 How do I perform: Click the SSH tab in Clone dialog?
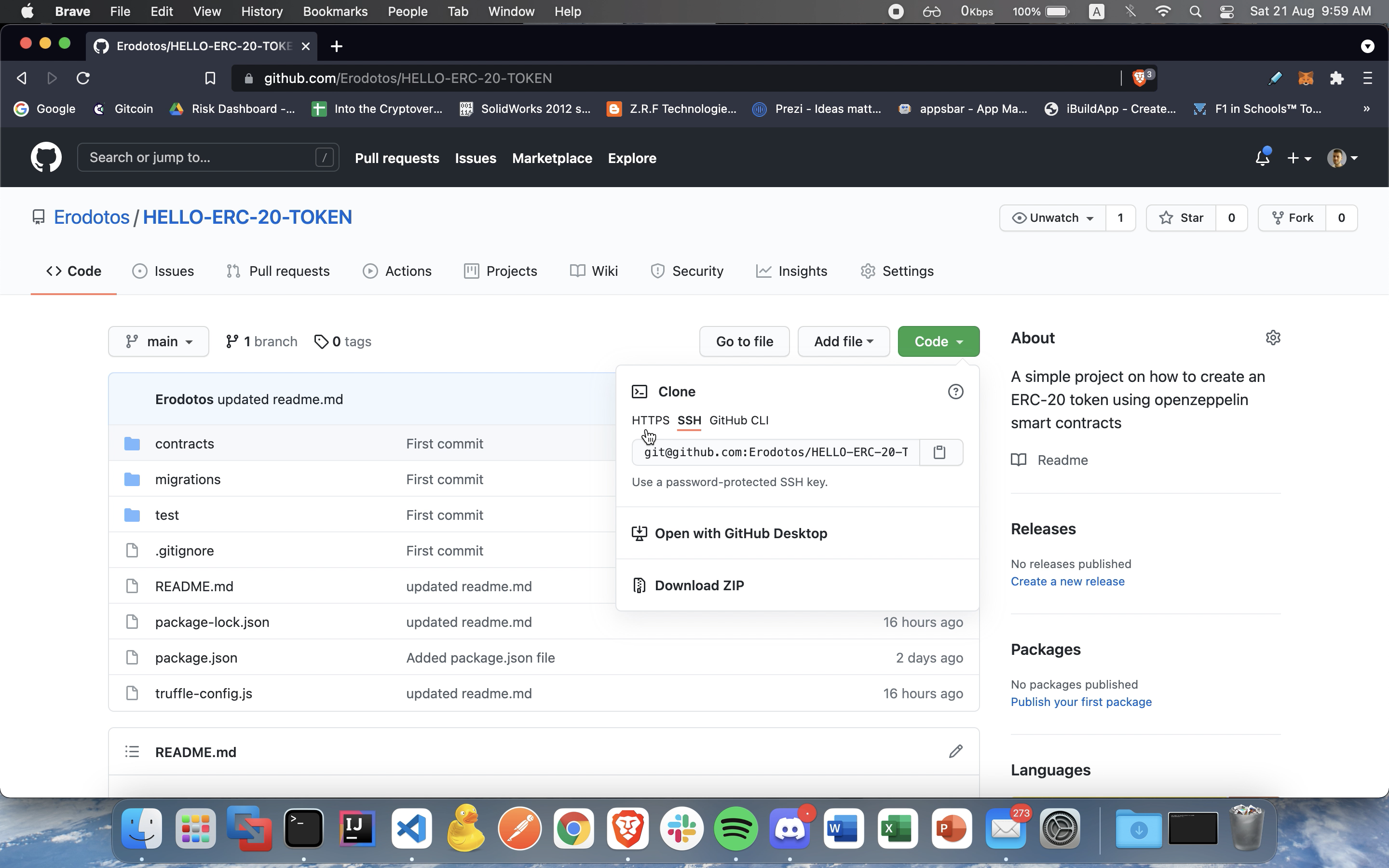point(689,420)
